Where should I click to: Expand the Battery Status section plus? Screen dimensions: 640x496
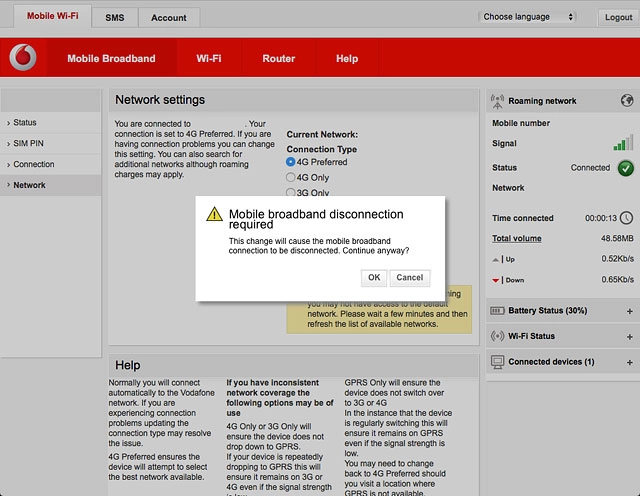pyautogui.click(x=629, y=311)
